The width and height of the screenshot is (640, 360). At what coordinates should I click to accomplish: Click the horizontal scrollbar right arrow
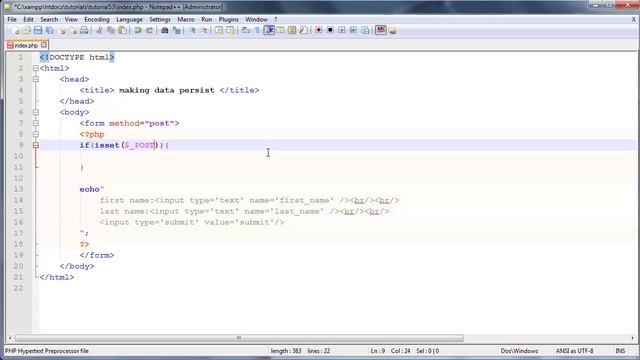(633, 338)
